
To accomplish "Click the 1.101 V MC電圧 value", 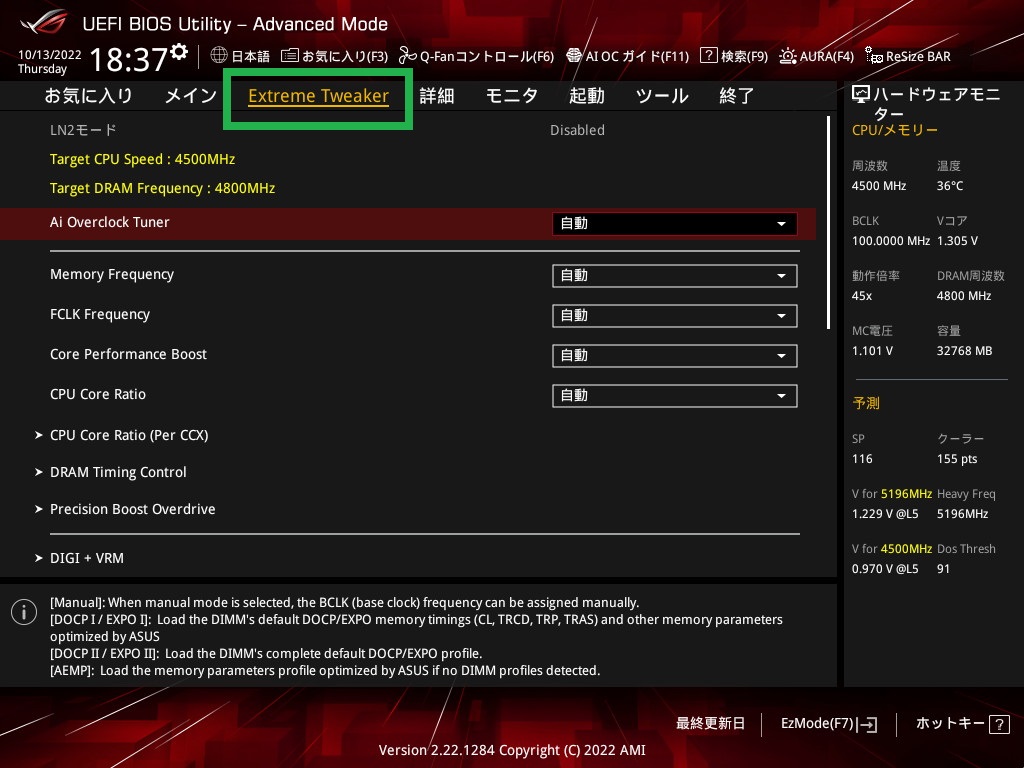I will coord(872,351).
